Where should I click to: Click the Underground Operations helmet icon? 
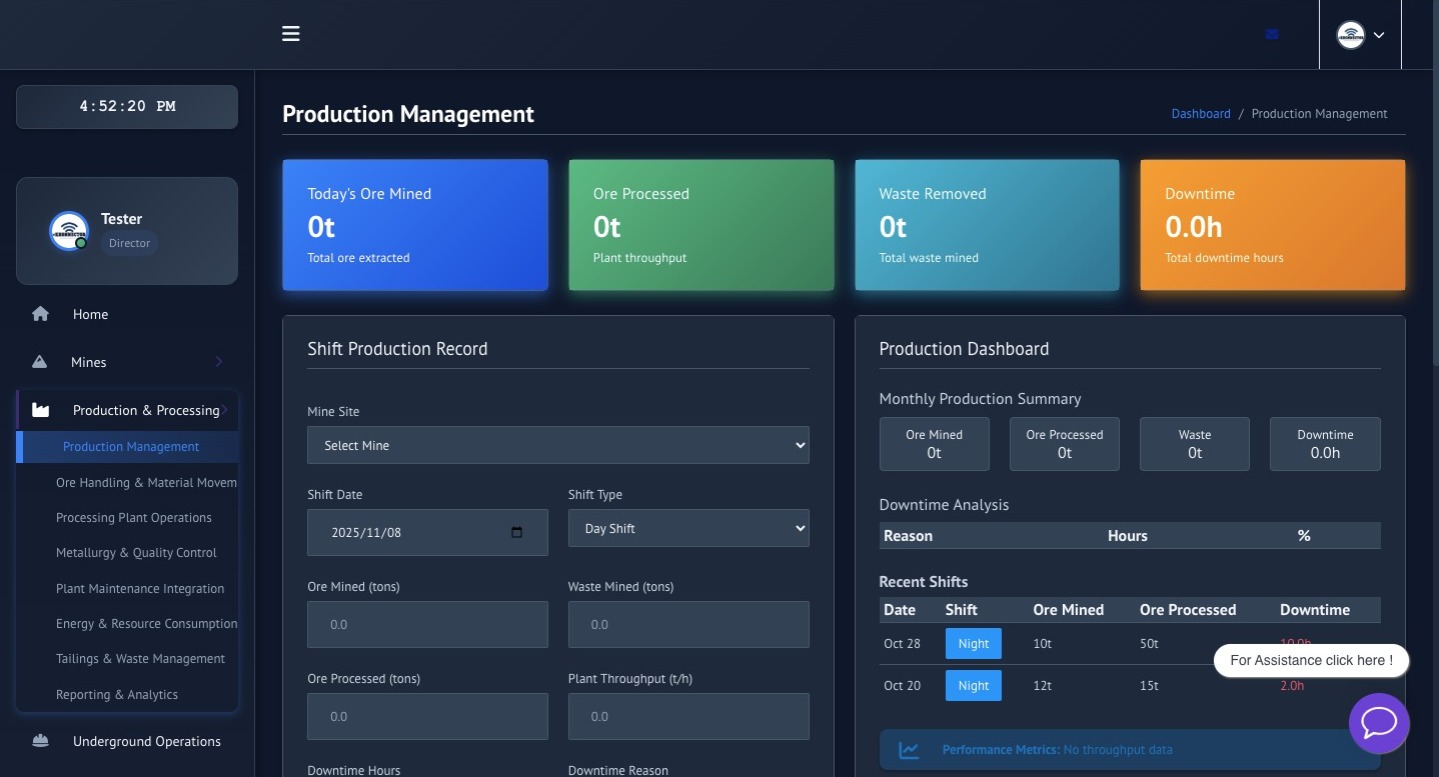coord(40,740)
